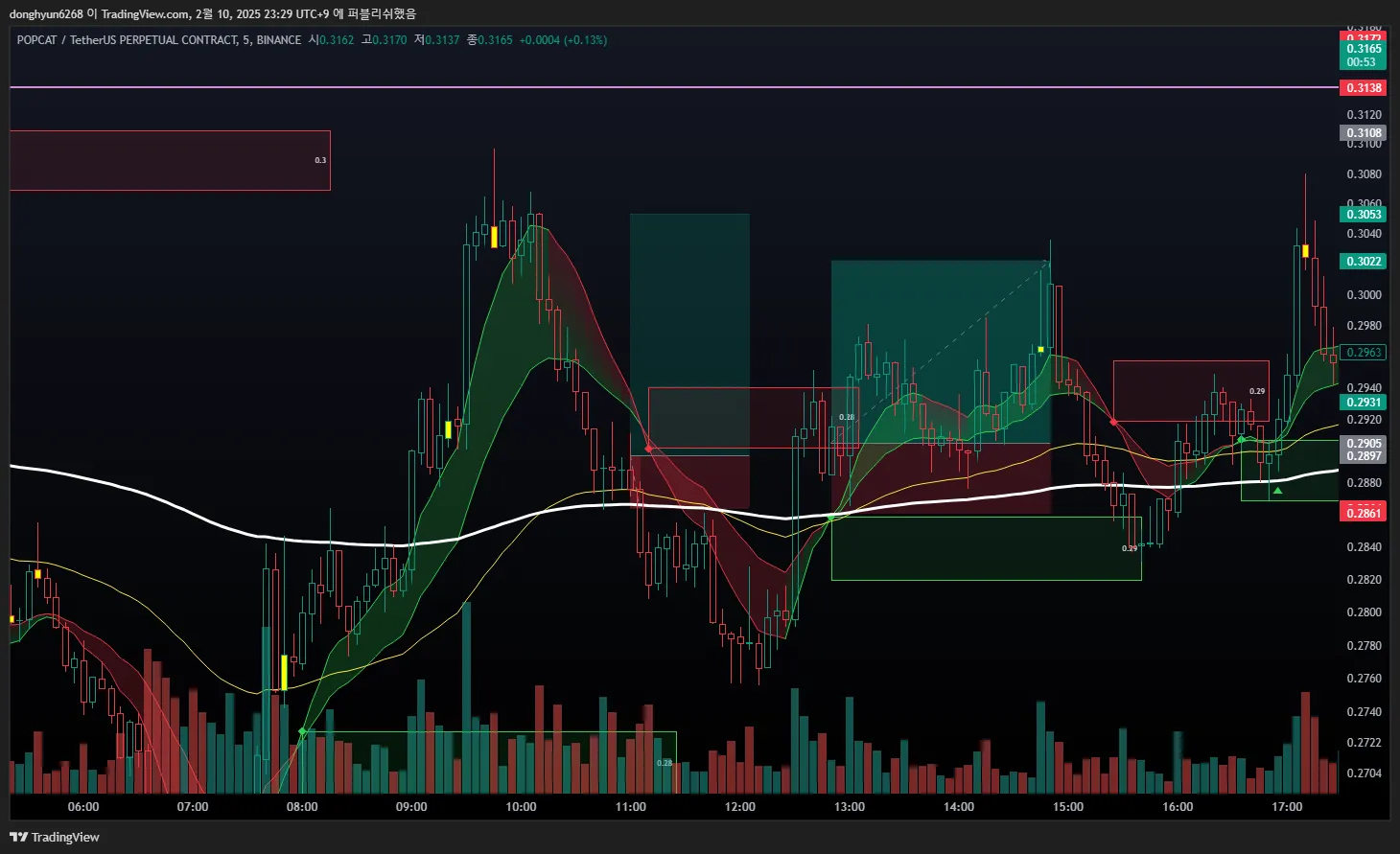This screenshot has width=1400, height=854.
Task: Click the 0.3120 price axis tick
Action: tap(1364, 115)
